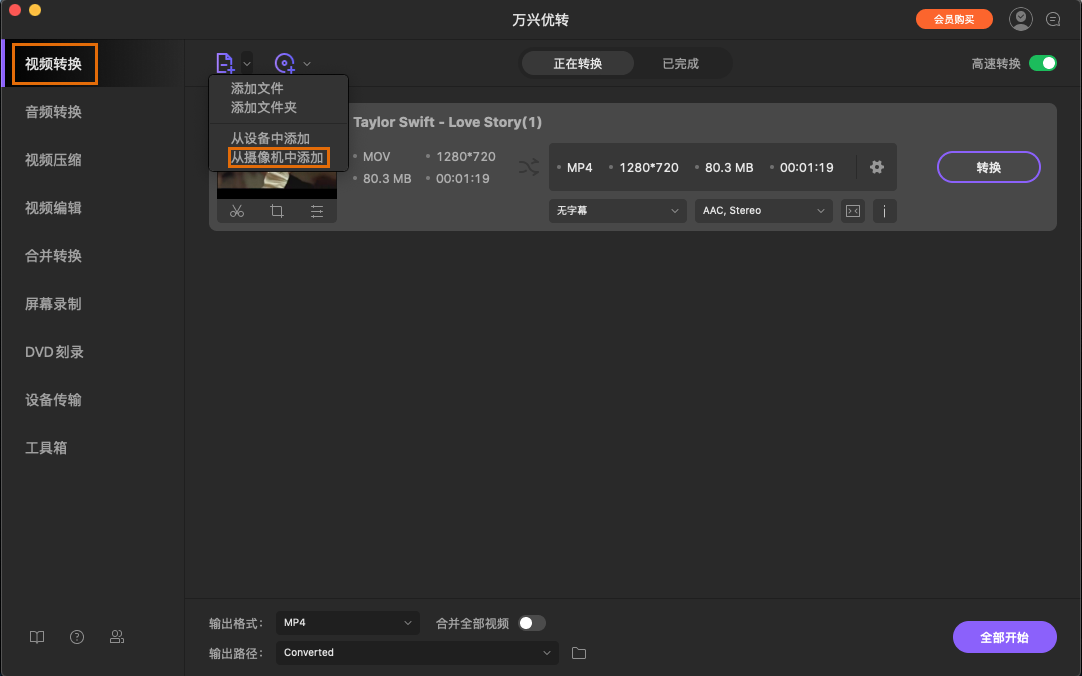Open the add files icon in the toolbar
Screen dimensions: 1082x676
coord(225,62)
